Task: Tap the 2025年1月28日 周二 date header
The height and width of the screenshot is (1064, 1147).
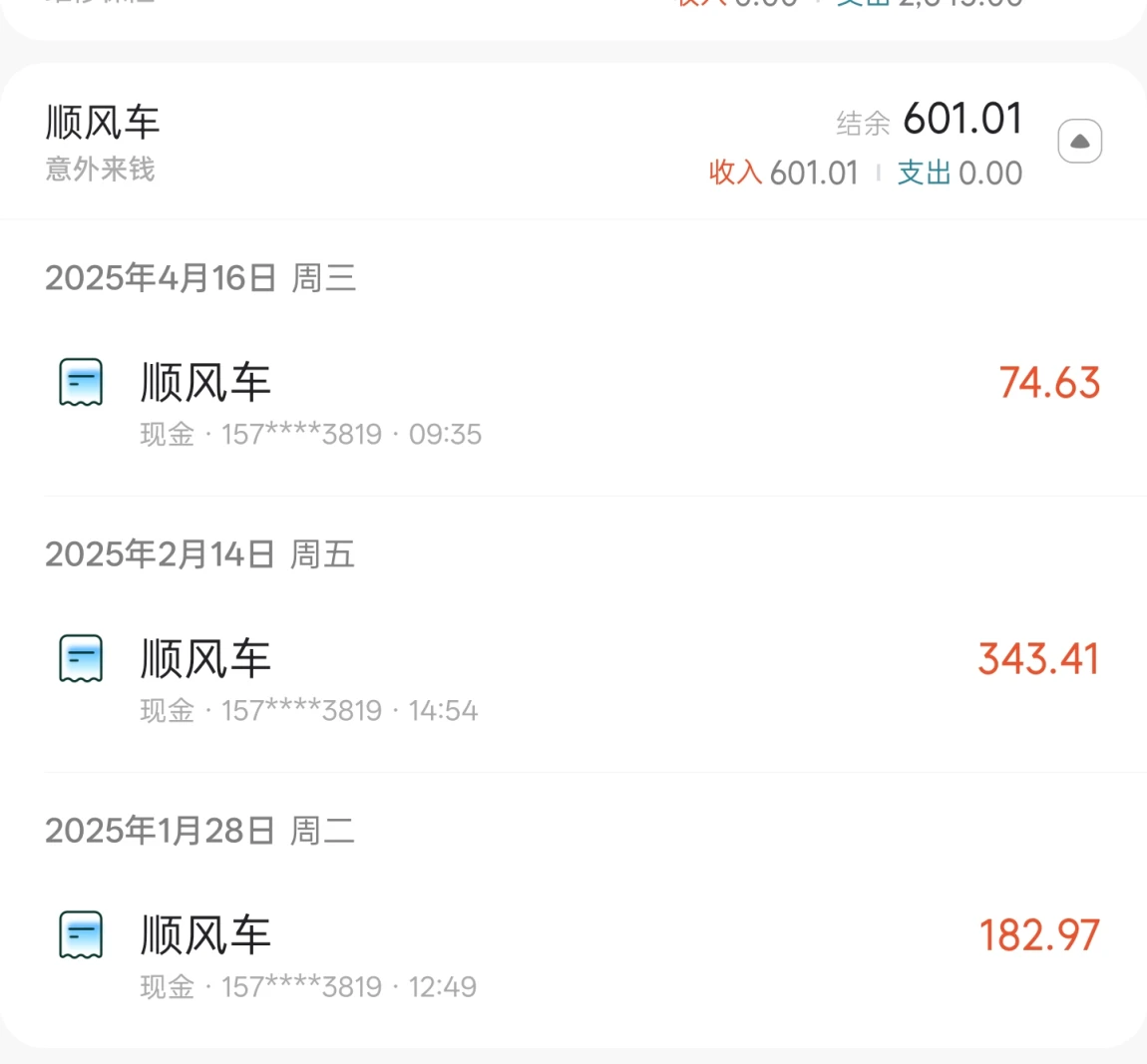Action: click(199, 832)
